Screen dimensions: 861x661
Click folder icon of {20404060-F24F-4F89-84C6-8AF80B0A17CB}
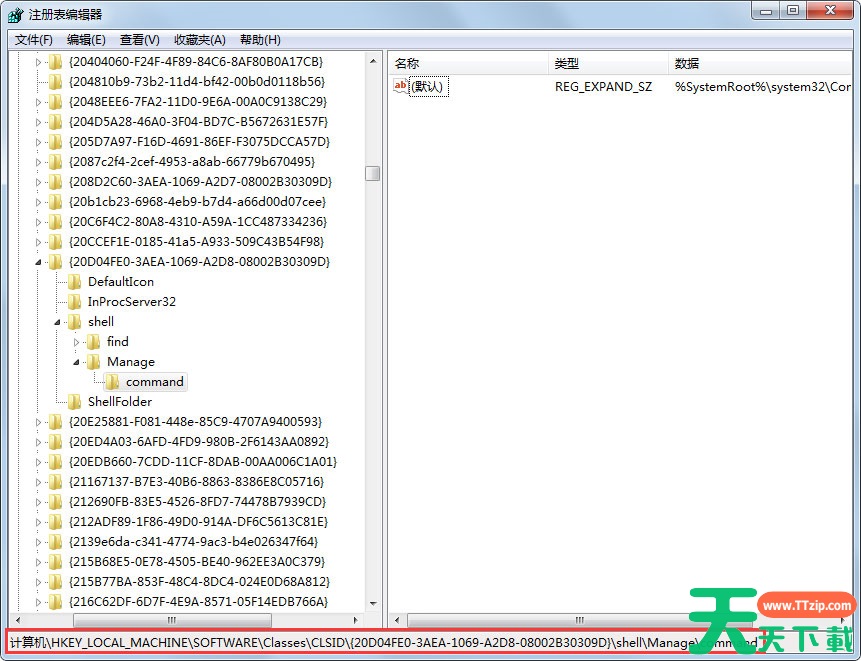(55, 61)
